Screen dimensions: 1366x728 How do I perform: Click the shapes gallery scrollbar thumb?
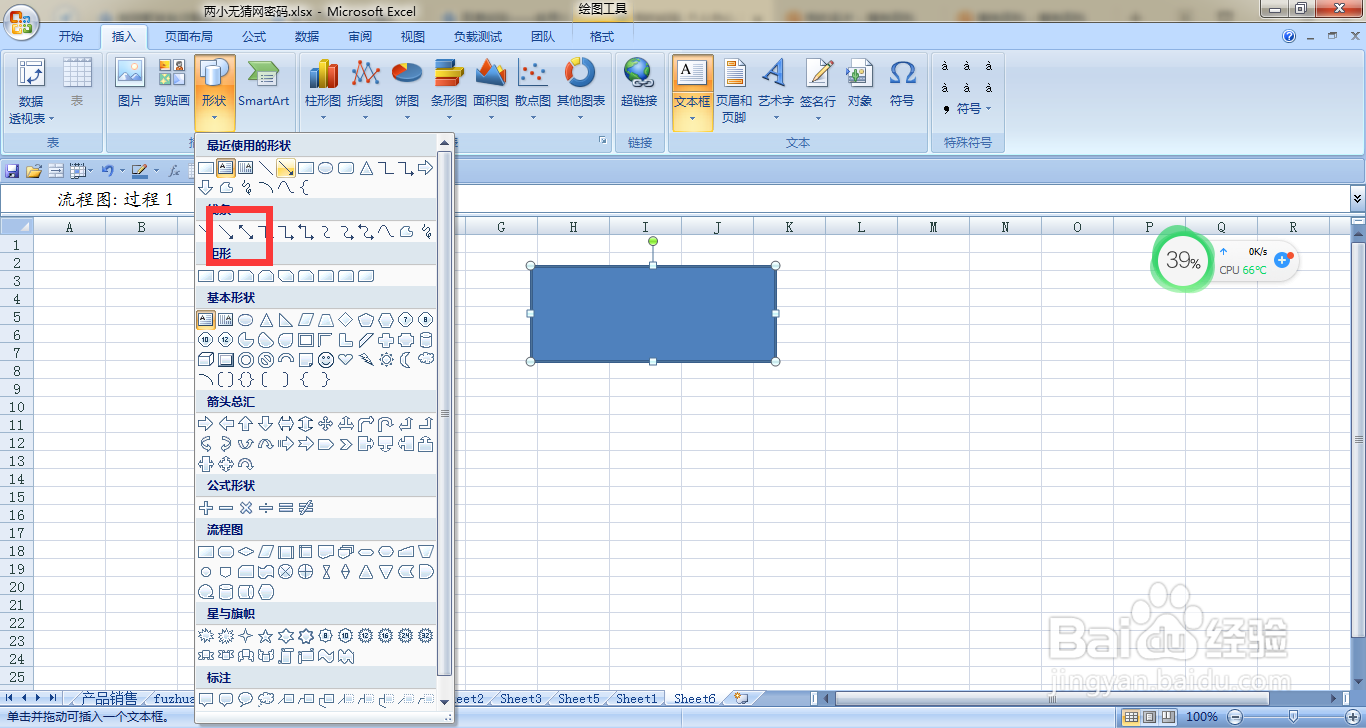click(445, 412)
